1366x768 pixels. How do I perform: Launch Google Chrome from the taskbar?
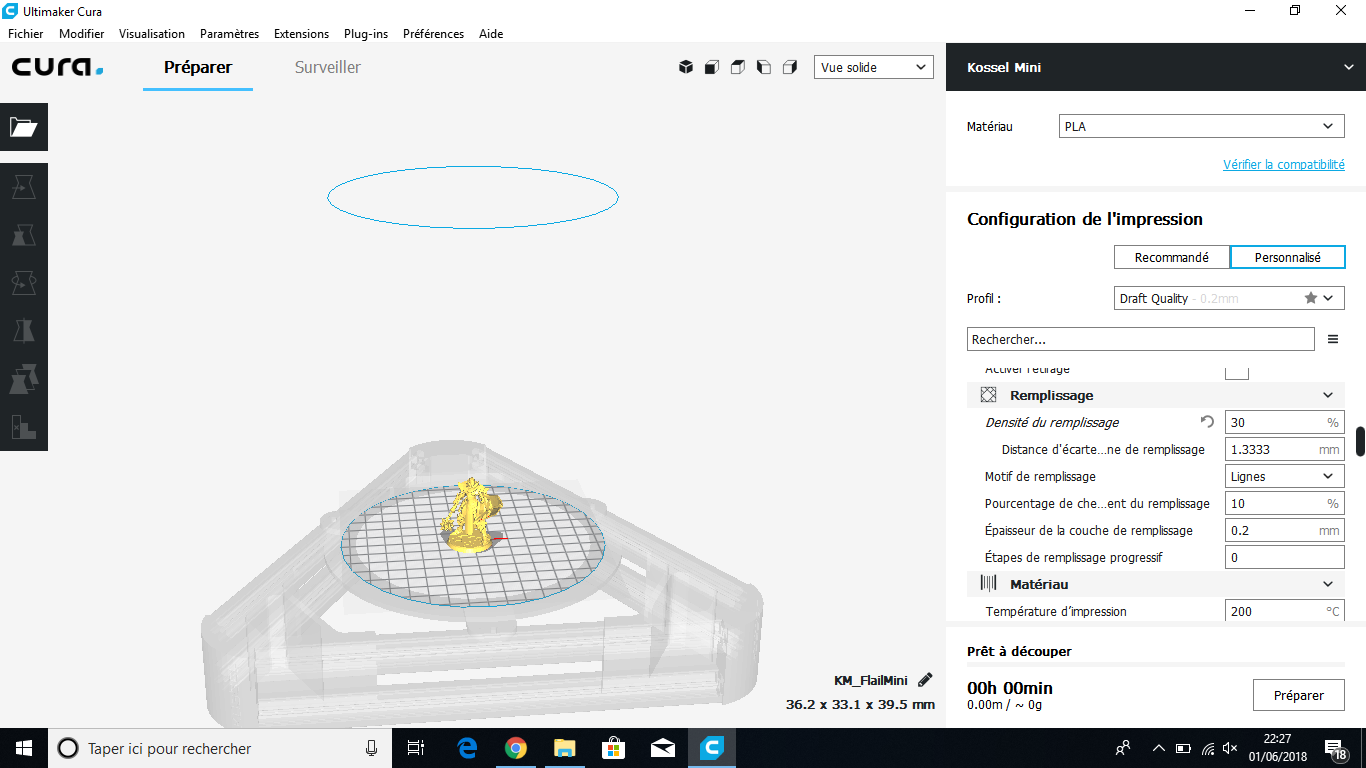point(516,748)
